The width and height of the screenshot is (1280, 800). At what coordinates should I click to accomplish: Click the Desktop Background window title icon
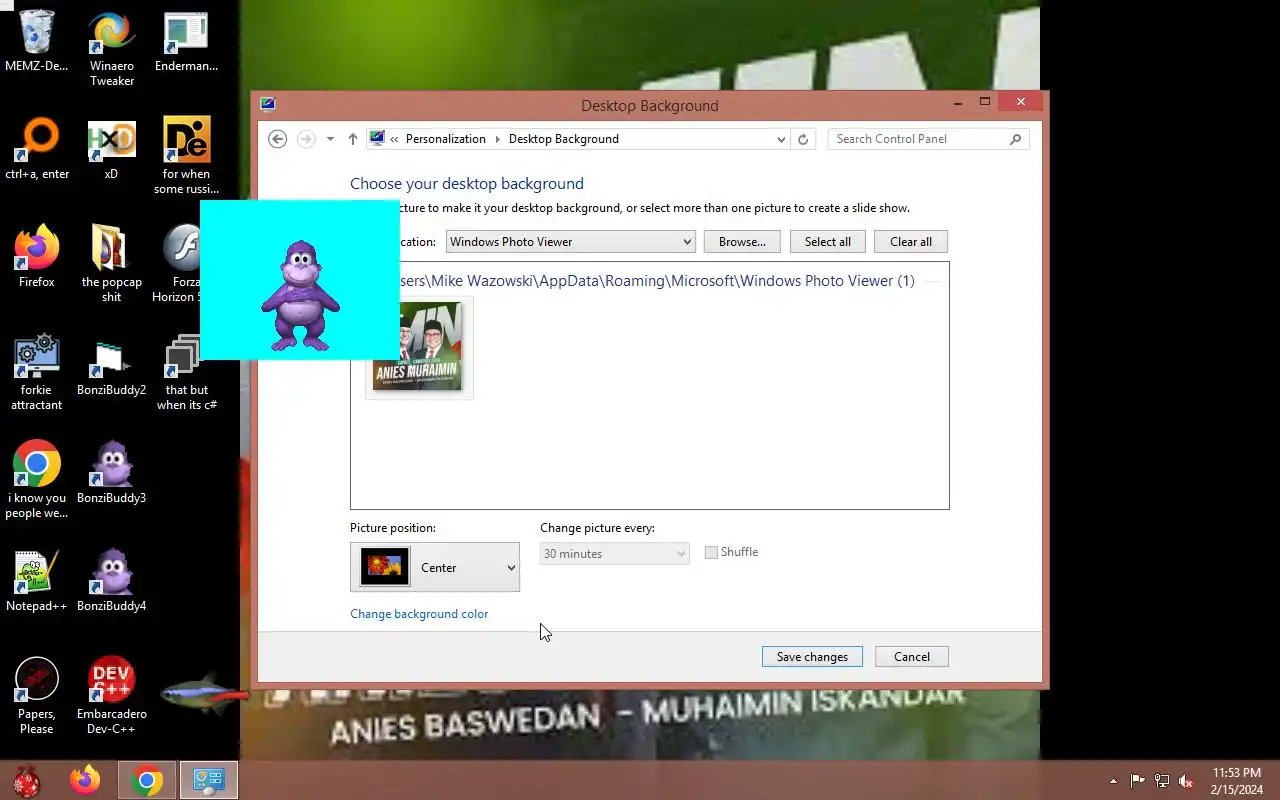tap(267, 104)
